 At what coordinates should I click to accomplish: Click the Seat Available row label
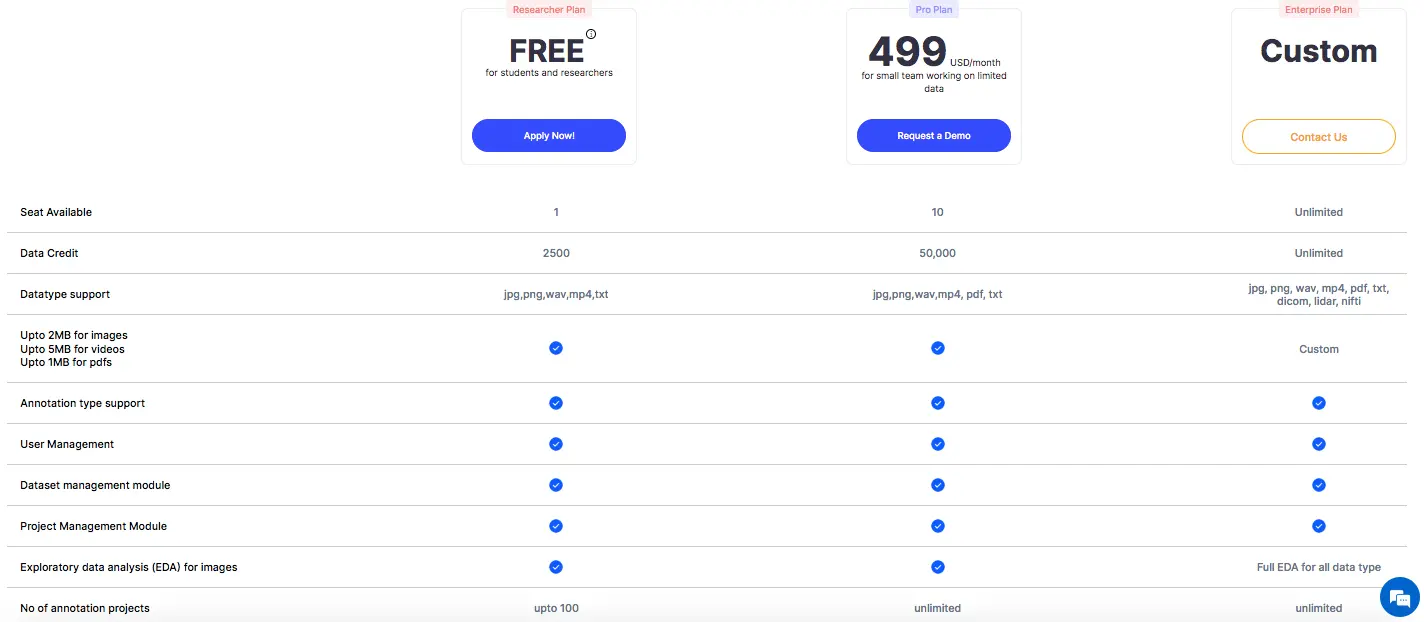pyautogui.click(x=56, y=212)
